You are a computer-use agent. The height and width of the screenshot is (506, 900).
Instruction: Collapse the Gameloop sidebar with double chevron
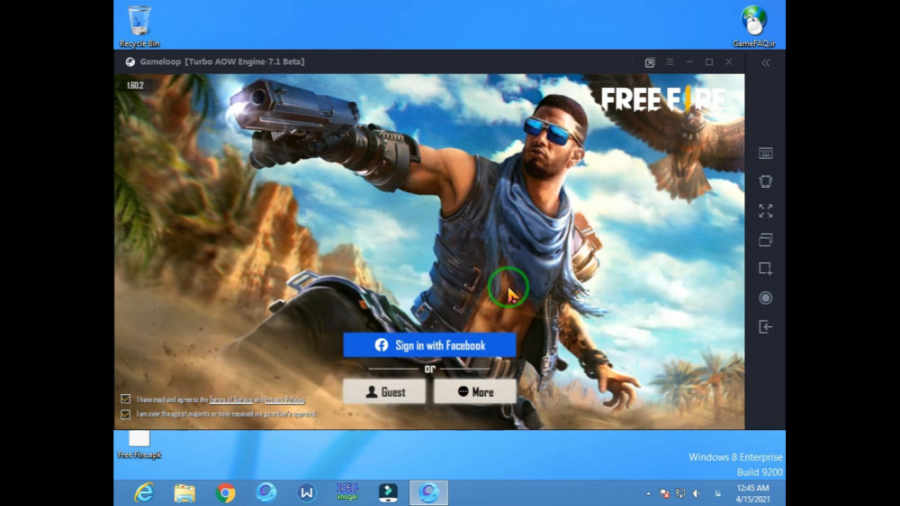point(765,62)
